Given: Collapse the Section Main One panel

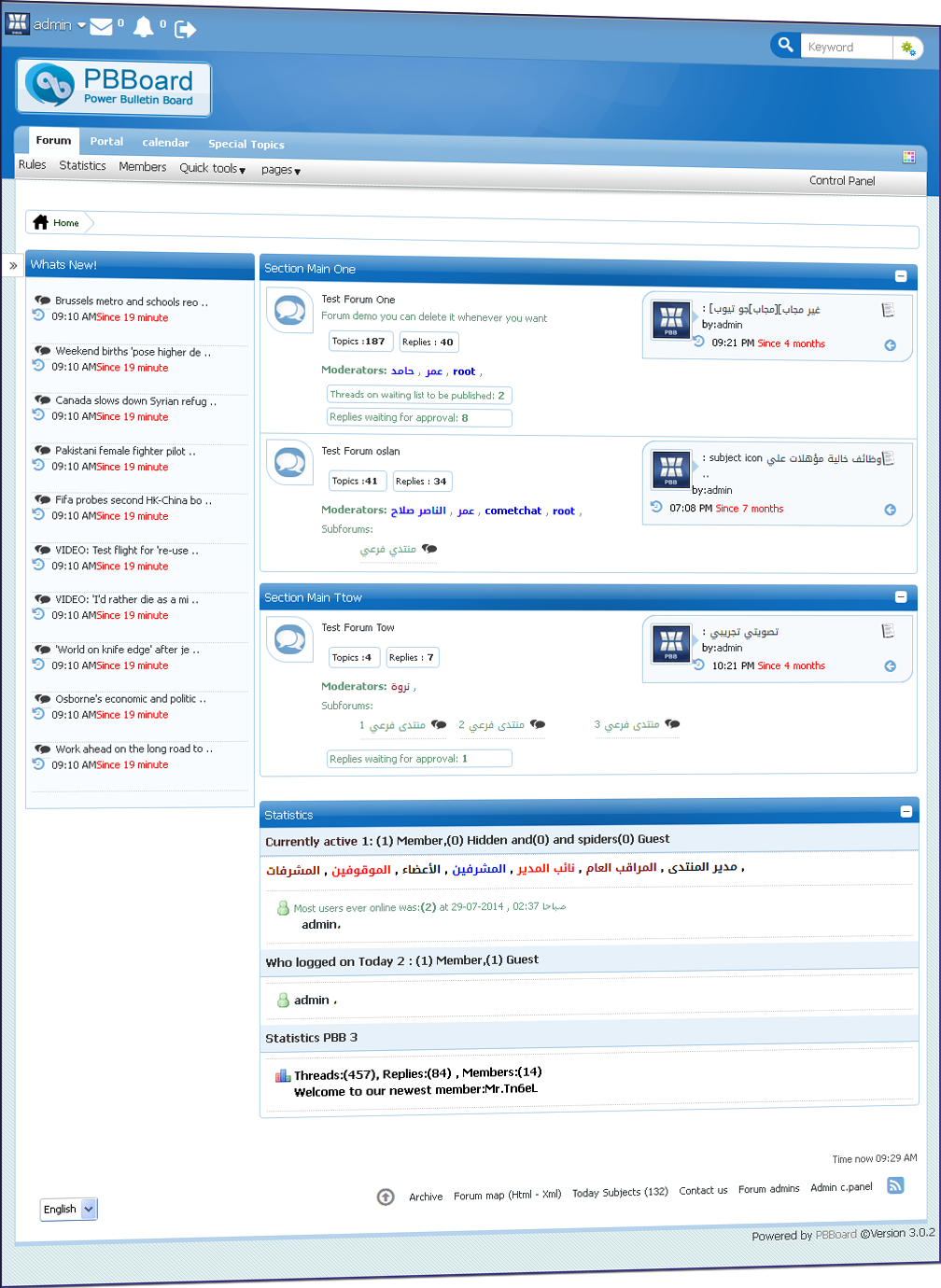Looking at the screenshot, I should coord(901,276).
